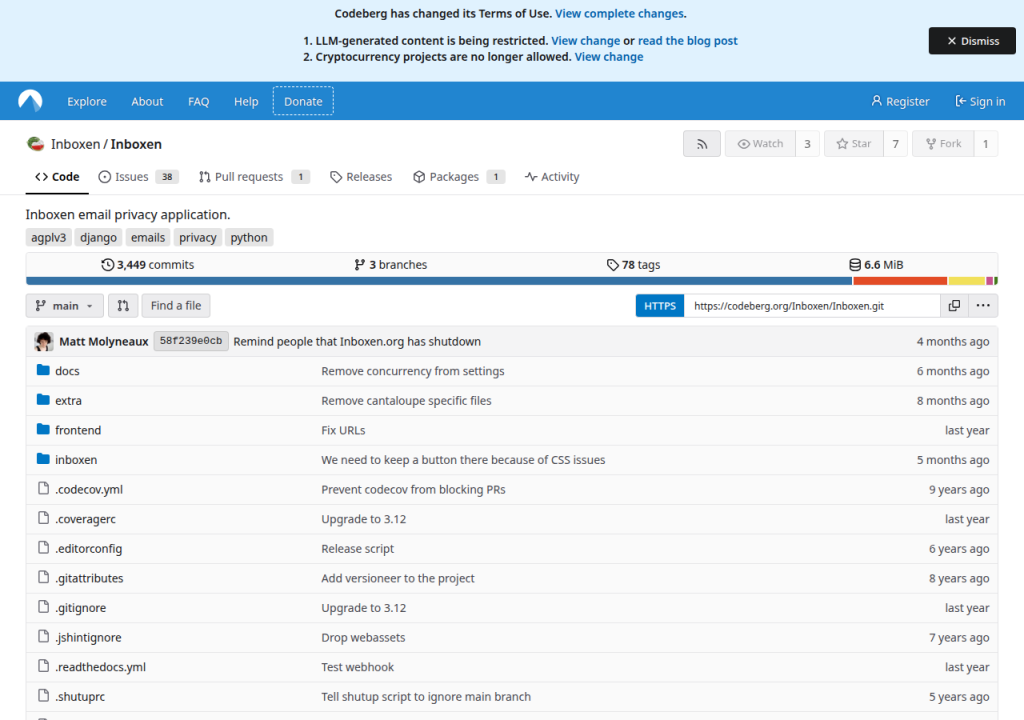Open the three-dots more clone options
Image resolution: width=1024 pixels, height=720 pixels.
coord(983,306)
